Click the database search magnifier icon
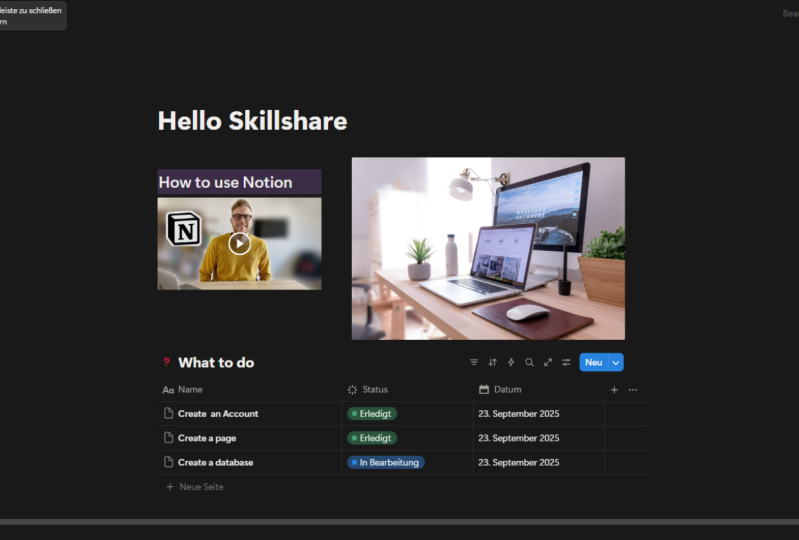799x540 pixels. [529, 362]
